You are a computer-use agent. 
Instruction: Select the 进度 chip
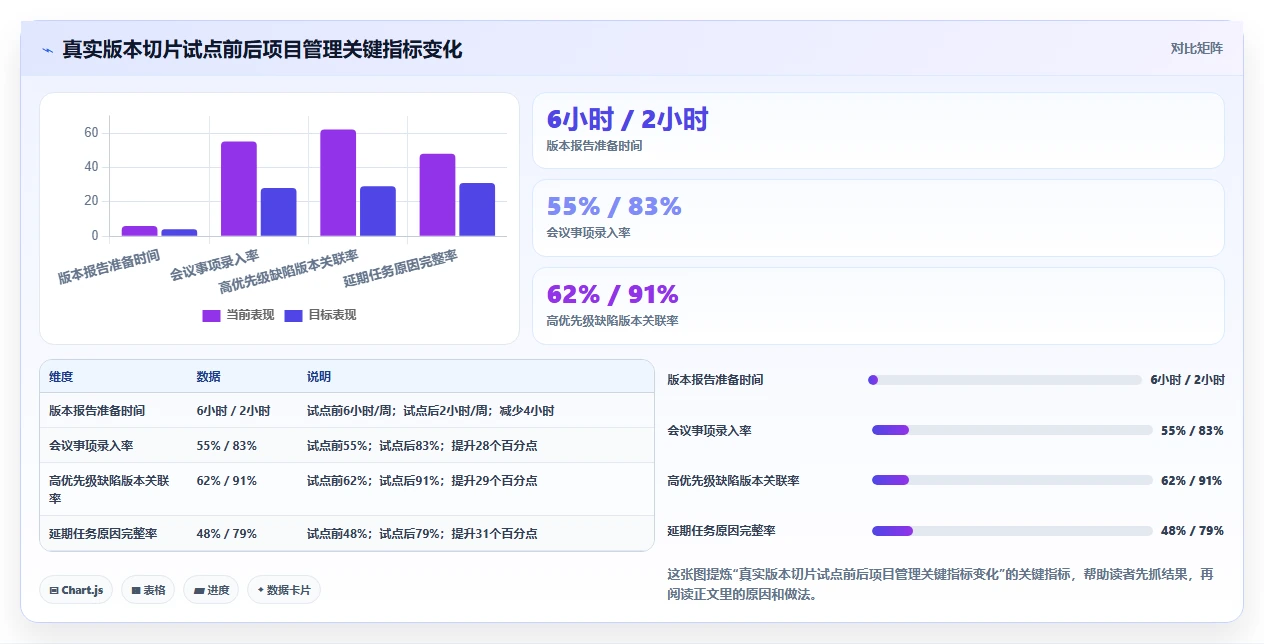click(211, 590)
